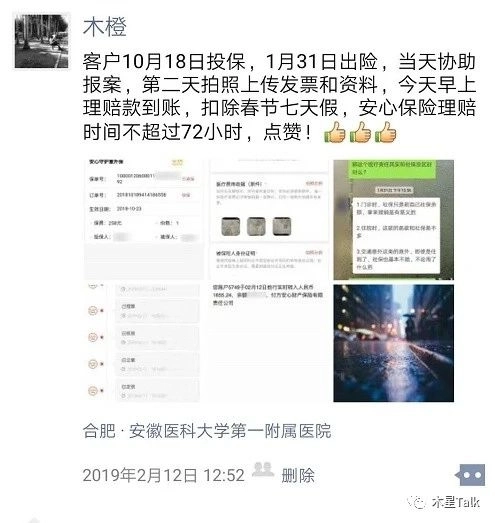This screenshot has height=523, width=495.
Task: Tap the visibility group people icon
Action: pos(263,469)
